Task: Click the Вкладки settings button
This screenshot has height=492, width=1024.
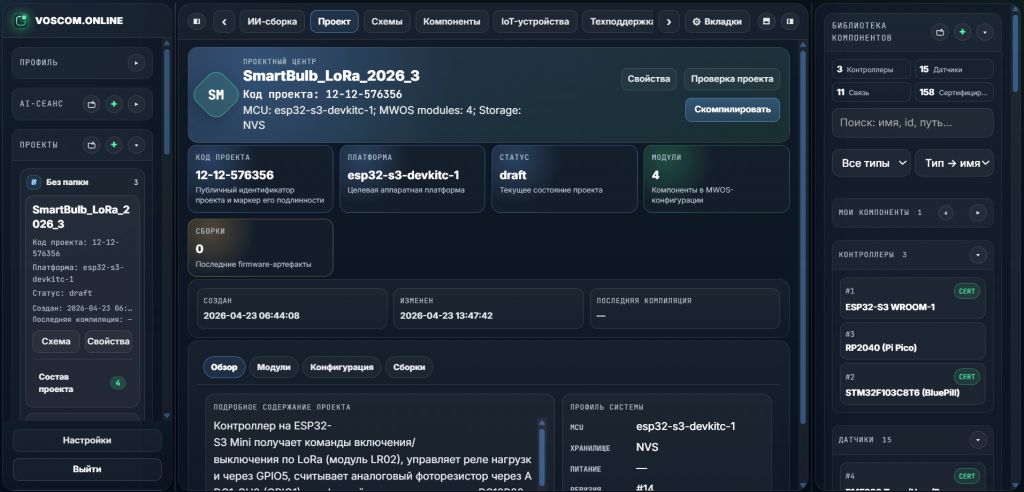Action: click(x=717, y=22)
